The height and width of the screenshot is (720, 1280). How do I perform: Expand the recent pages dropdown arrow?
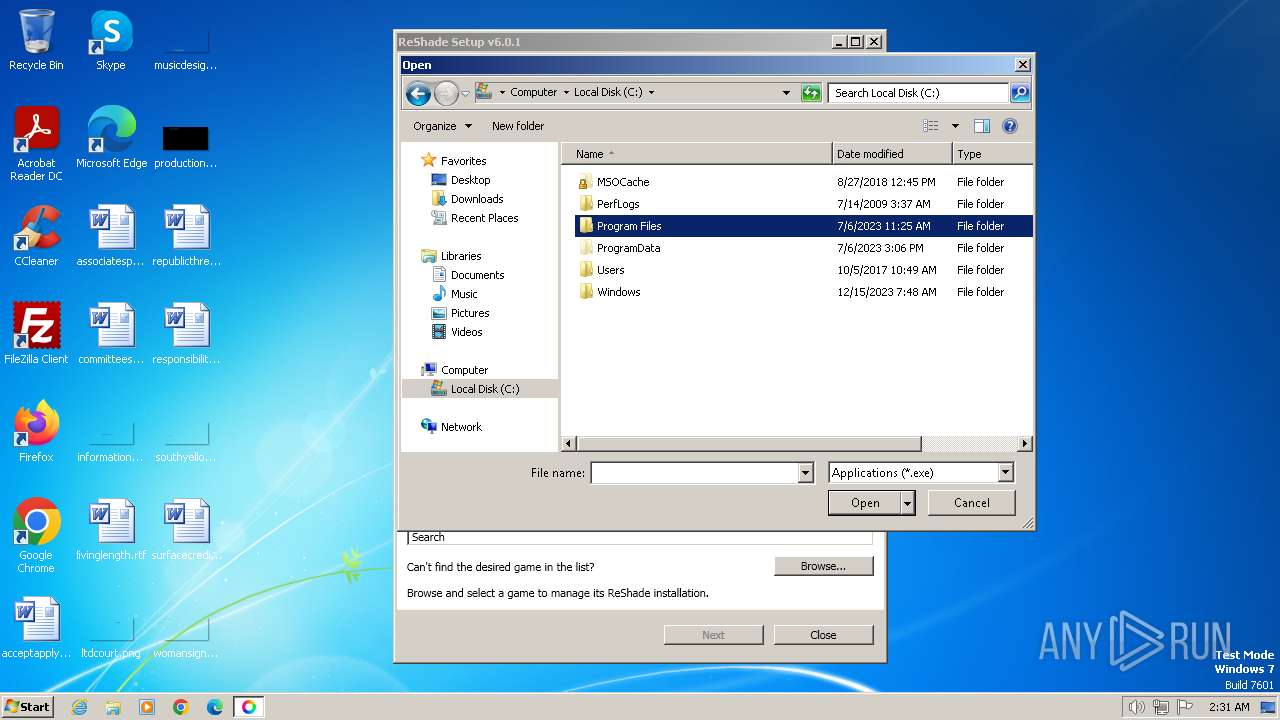tap(465, 94)
